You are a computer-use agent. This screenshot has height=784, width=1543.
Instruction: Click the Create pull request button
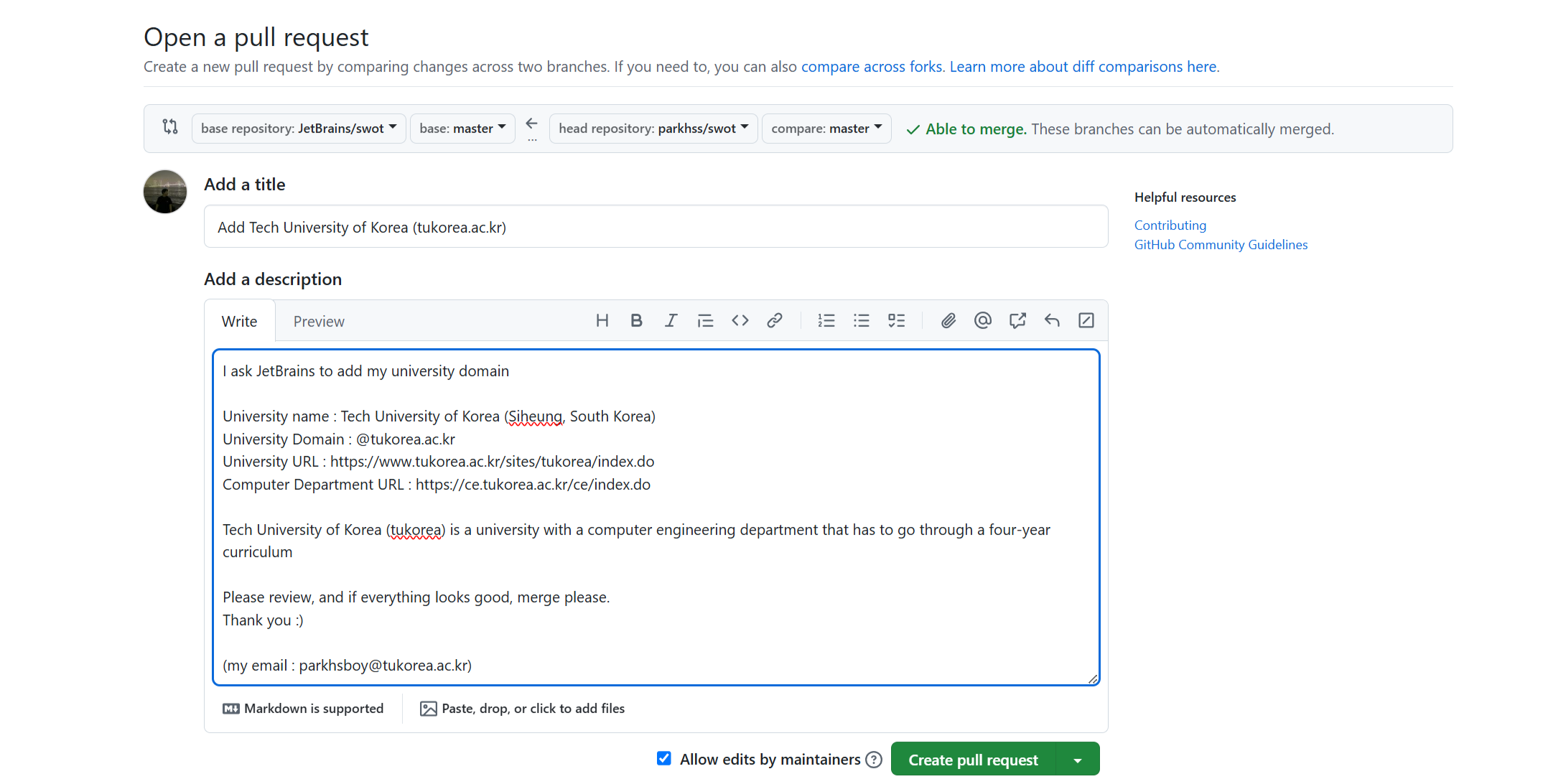(x=973, y=760)
